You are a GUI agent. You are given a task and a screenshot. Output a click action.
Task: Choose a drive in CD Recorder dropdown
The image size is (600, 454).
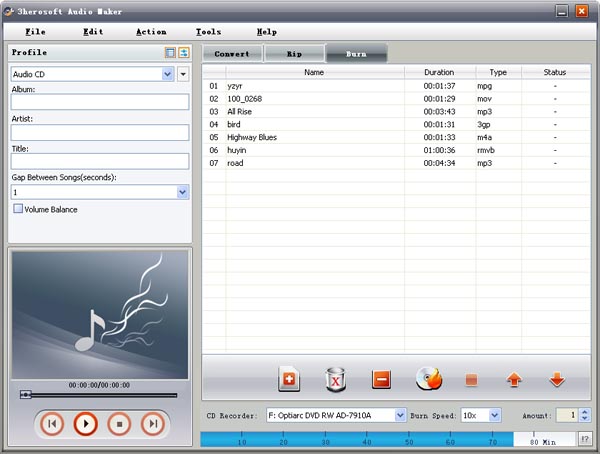click(400, 415)
